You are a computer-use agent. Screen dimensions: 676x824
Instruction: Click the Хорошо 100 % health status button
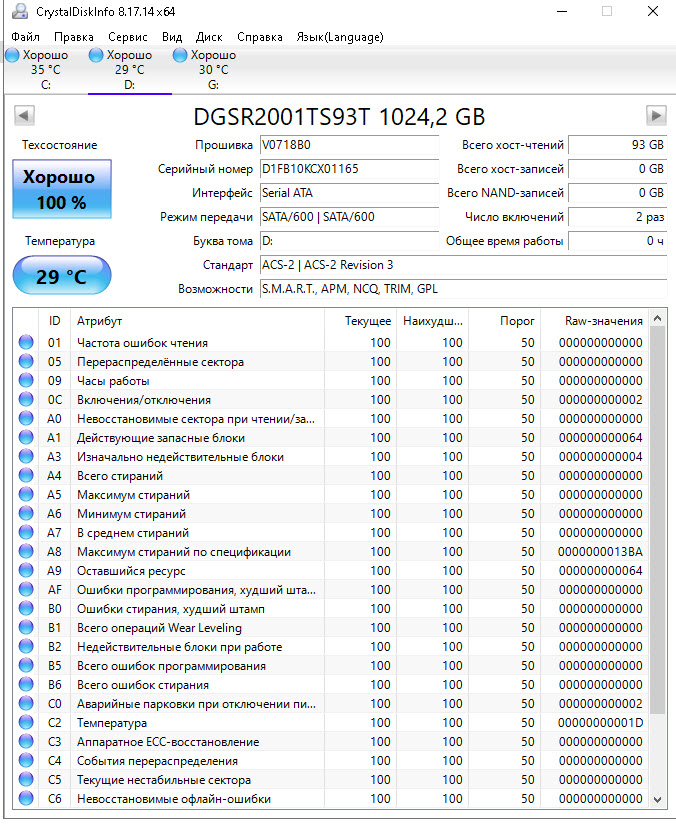coord(62,189)
